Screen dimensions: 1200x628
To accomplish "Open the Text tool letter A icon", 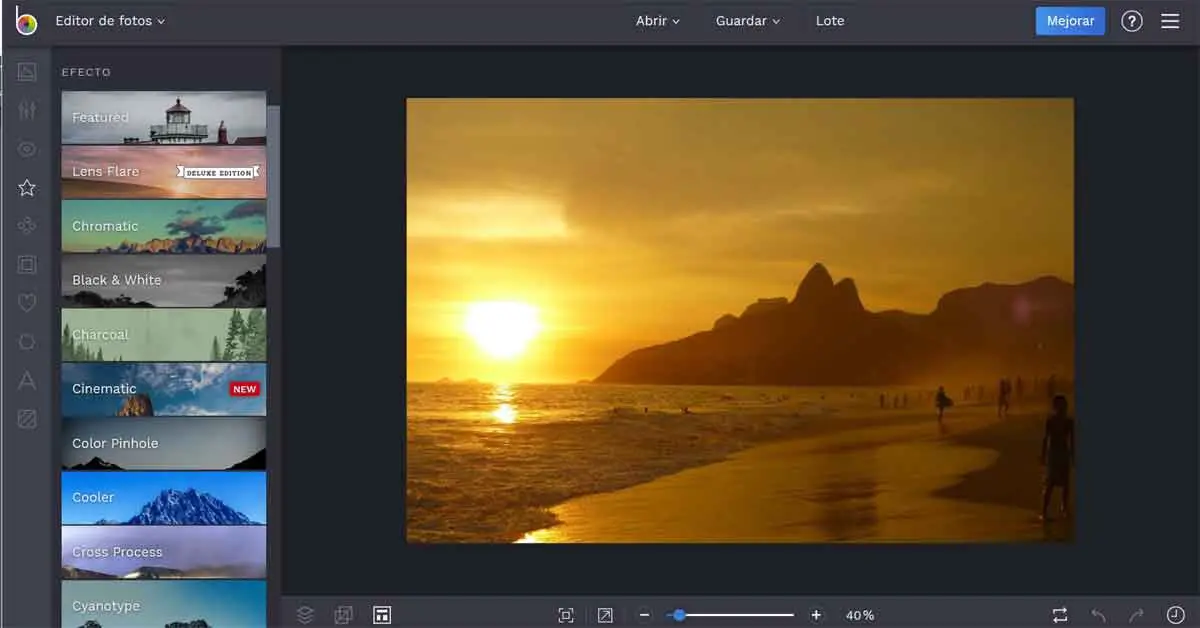I will [x=27, y=380].
